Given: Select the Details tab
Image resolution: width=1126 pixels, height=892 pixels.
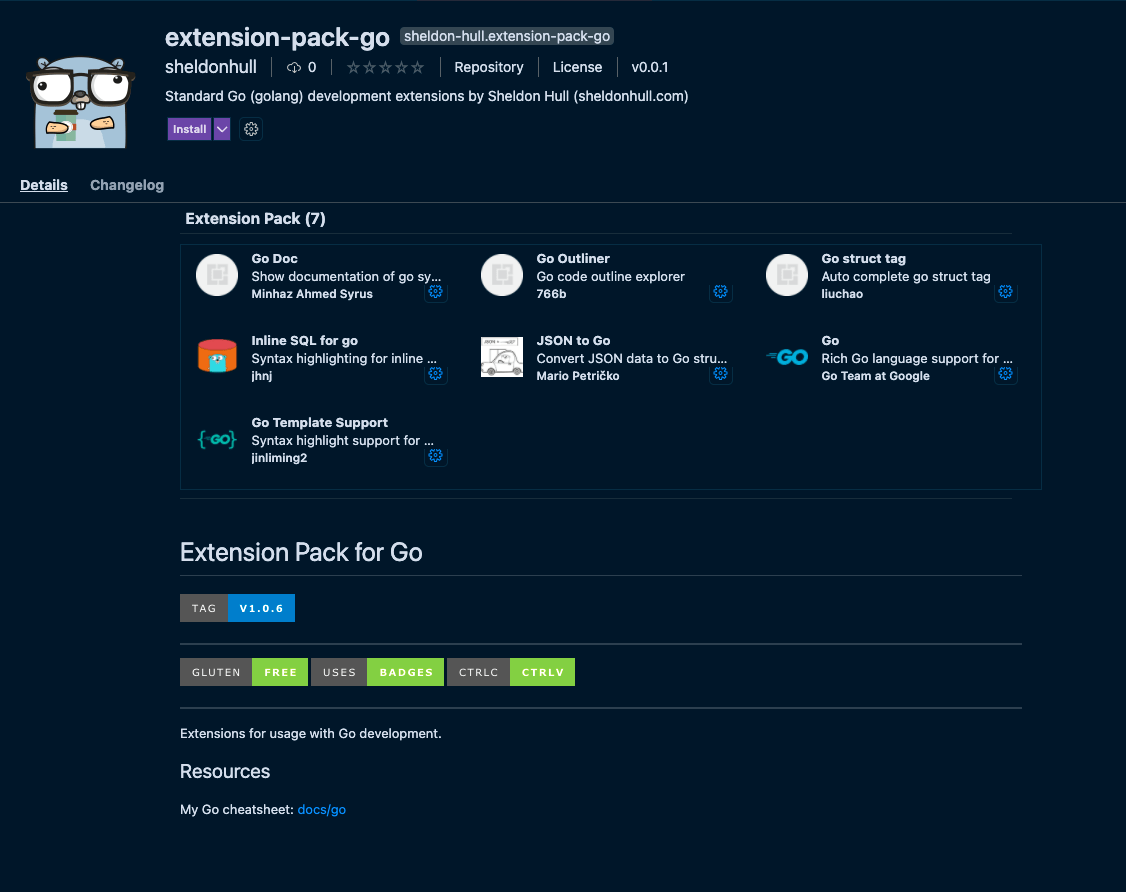Looking at the screenshot, I should [44, 185].
